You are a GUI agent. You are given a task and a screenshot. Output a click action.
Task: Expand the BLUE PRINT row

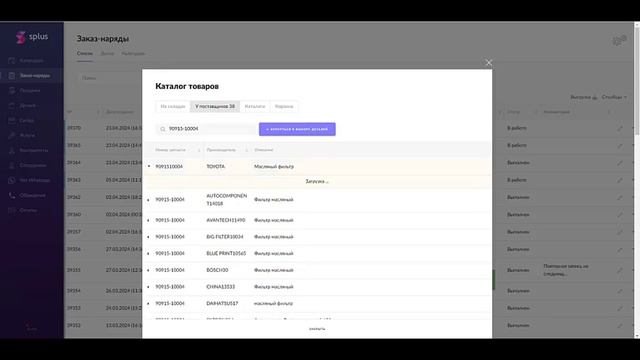coord(149,253)
